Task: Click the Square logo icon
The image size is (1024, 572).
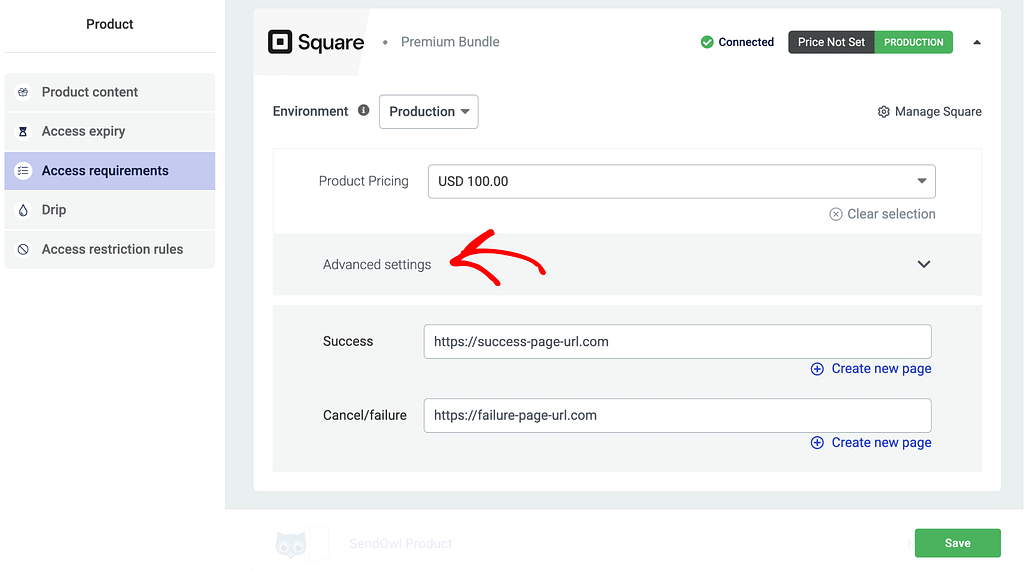Action: (280, 42)
